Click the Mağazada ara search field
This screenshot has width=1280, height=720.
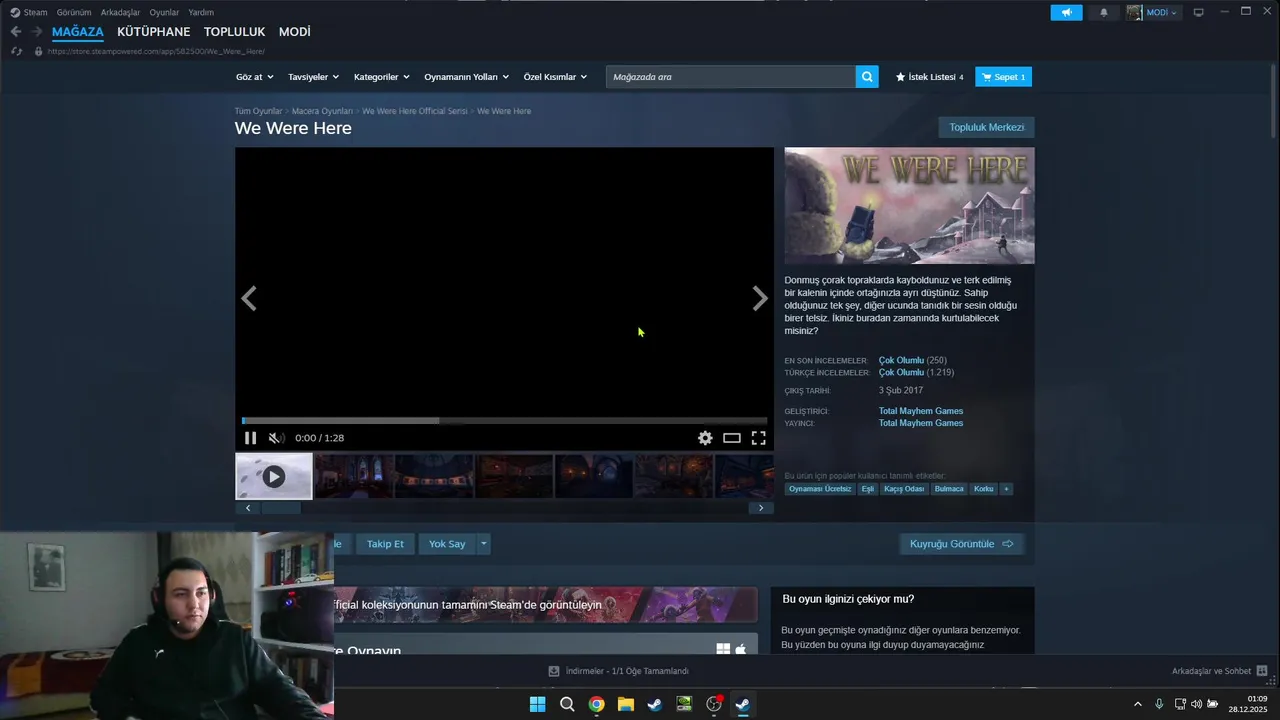[x=730, y=77]
